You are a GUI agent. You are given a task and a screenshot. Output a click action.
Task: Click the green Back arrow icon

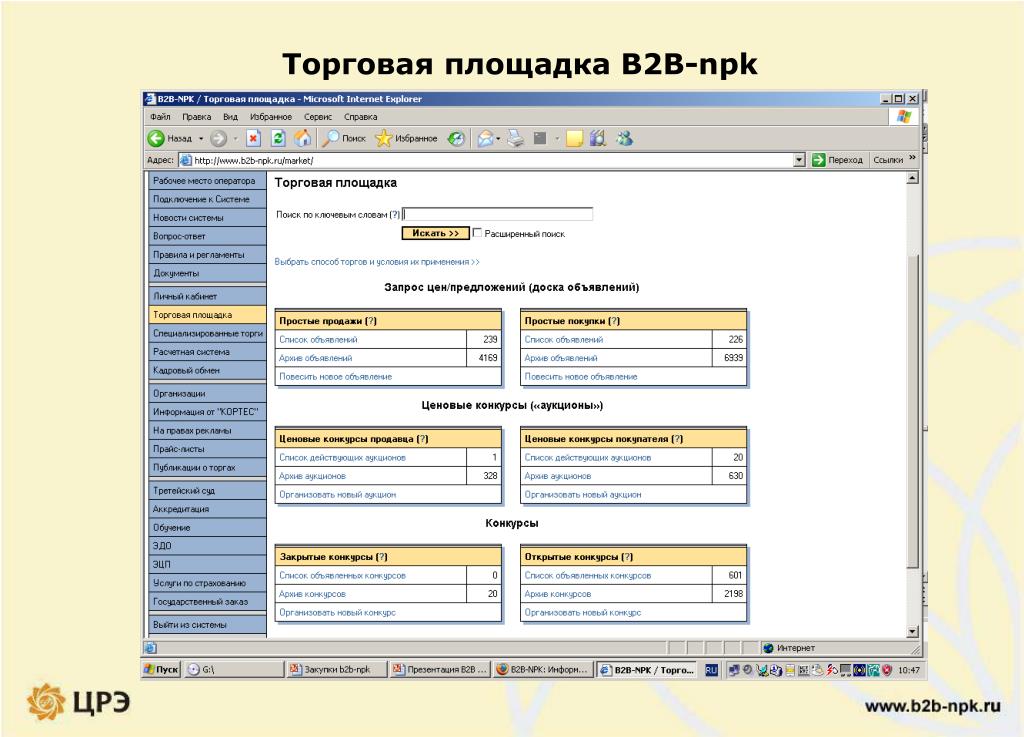click(156, 138)
